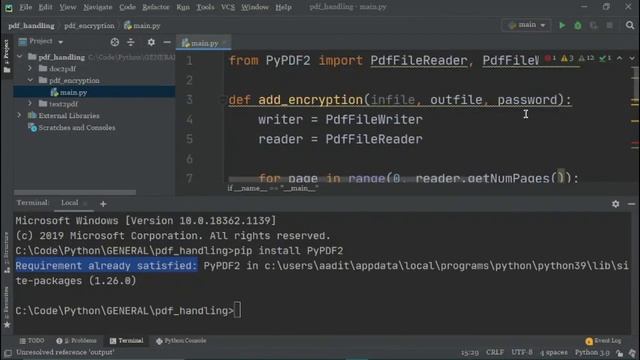Viewport: 640px width, 360px height.
Task: Switch to main.py editor tab
Action: [x=204, y=43]
